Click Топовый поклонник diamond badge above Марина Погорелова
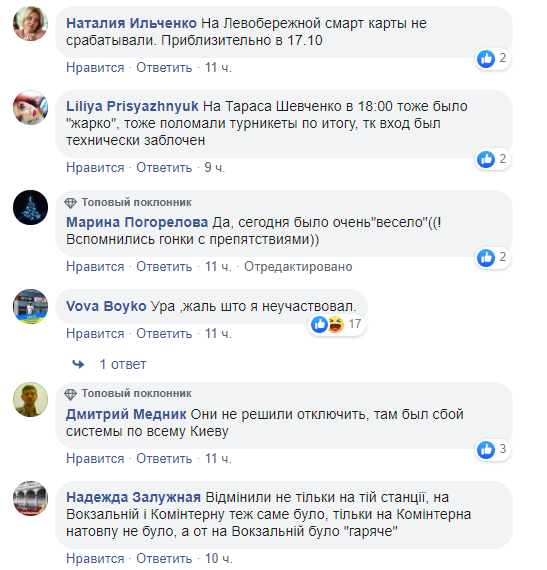 click(x=70, y=203)
